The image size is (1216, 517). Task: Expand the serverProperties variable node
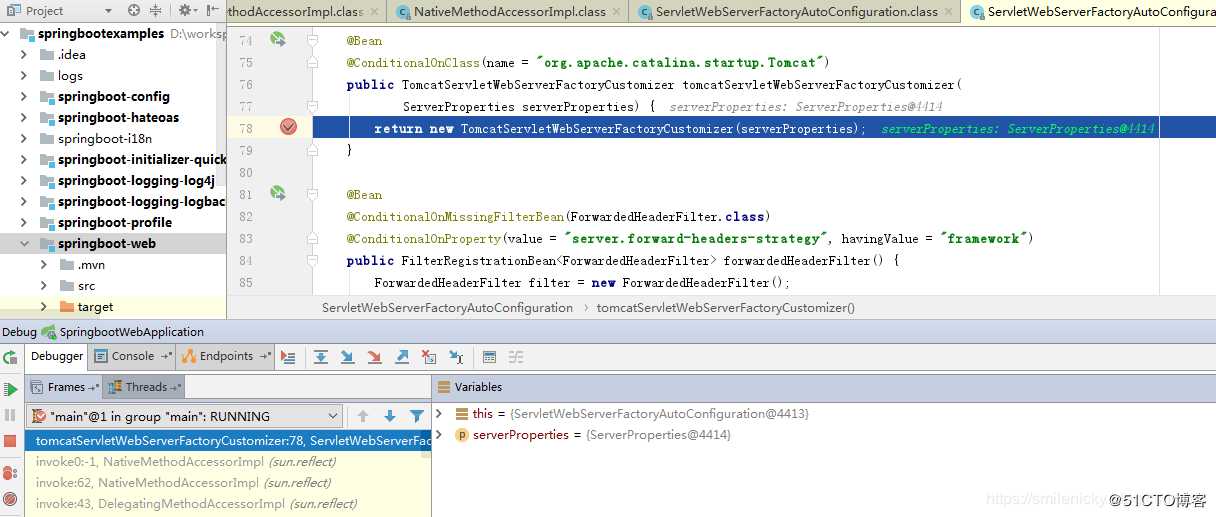coord(441,434)
